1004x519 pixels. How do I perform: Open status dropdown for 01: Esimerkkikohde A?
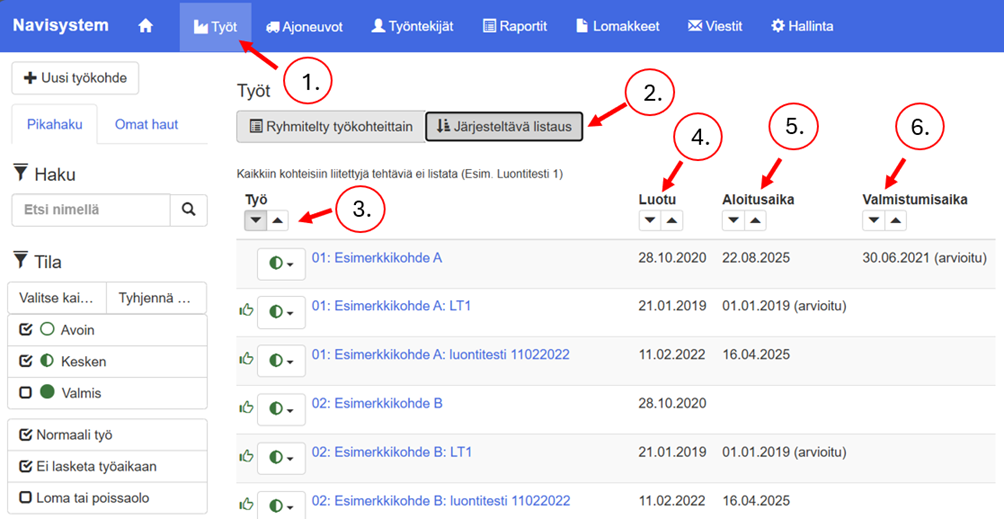281,264
